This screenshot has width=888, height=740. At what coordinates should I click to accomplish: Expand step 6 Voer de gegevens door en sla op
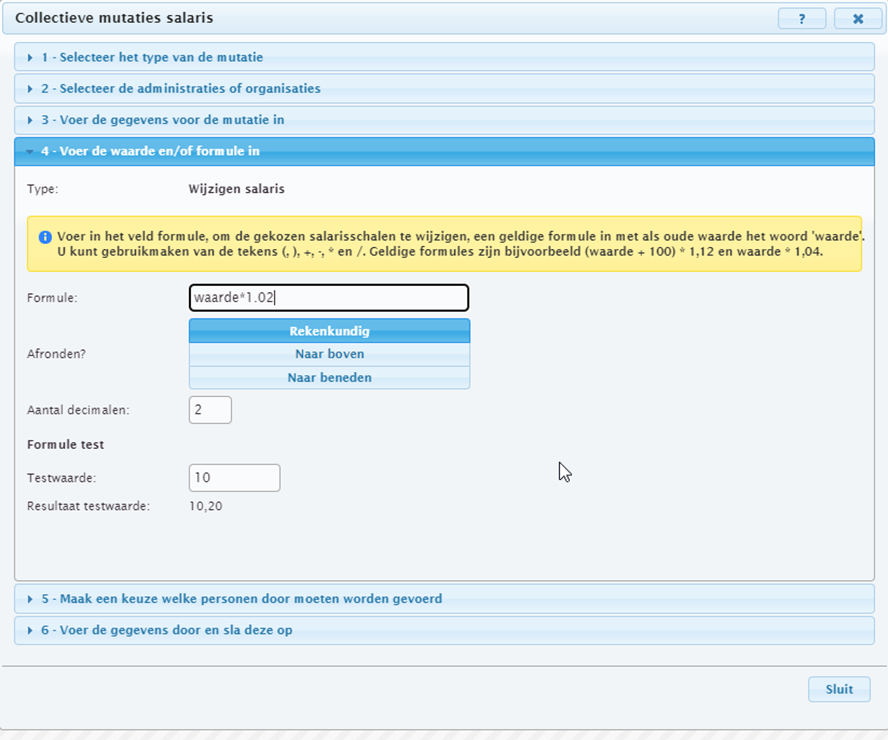pyautogui.click(x=445, y=630)
